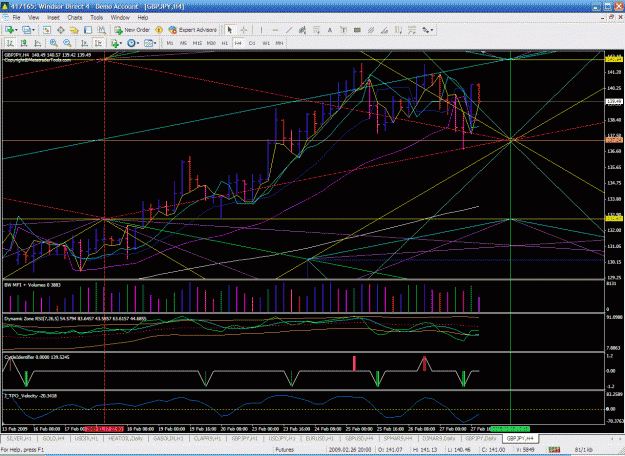Toggle the Navigator star-folder icon

coord(74,30)
